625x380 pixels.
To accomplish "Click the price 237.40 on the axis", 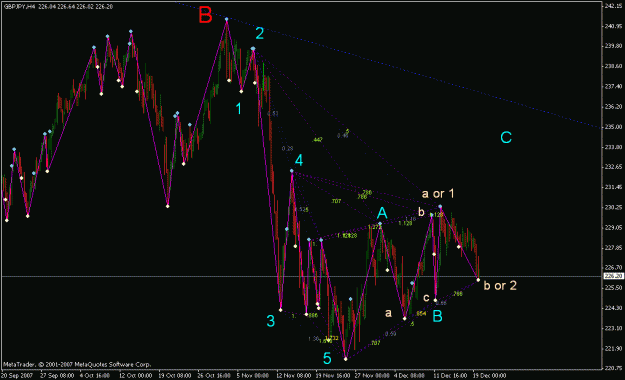I will click(x=614, y=86).
